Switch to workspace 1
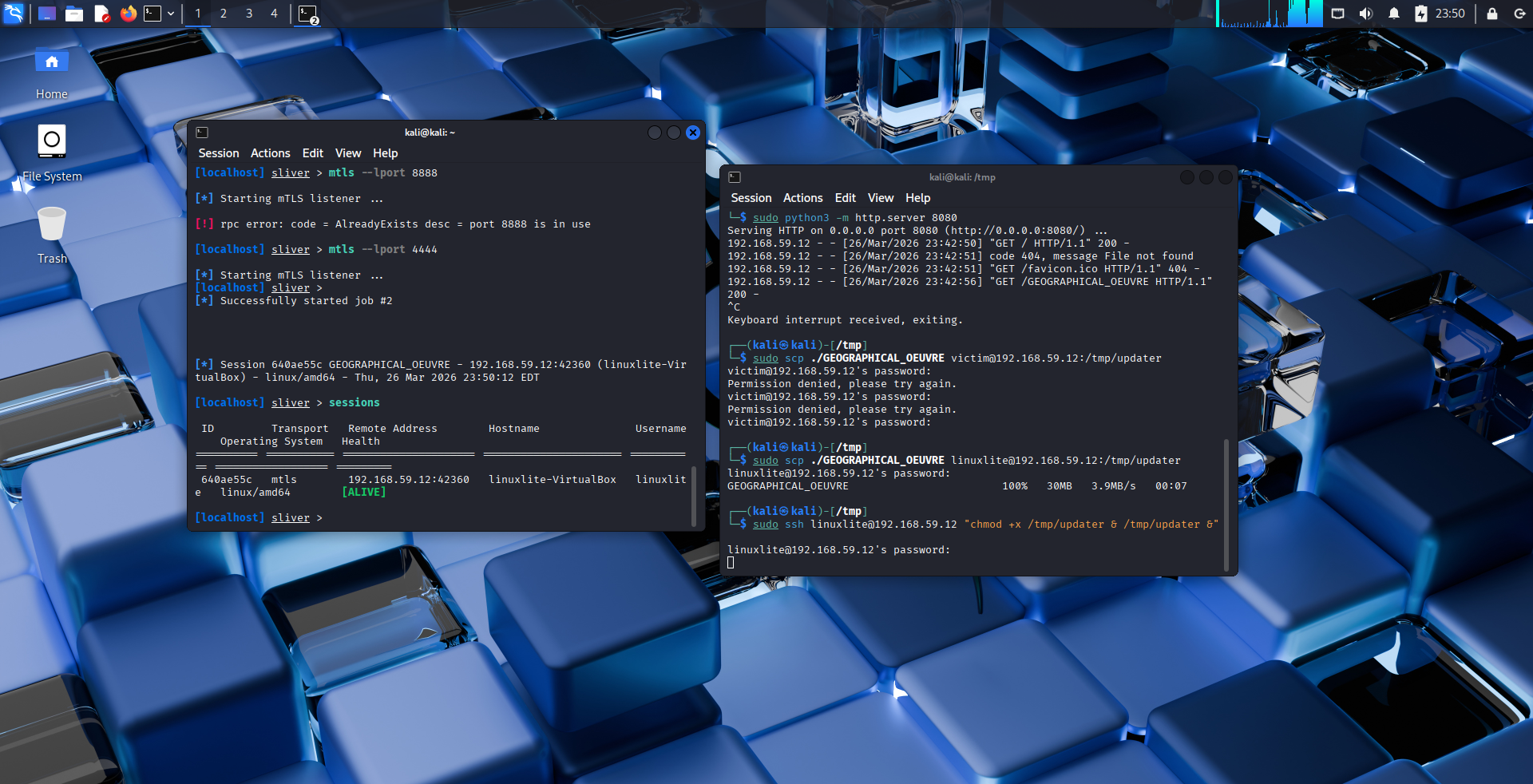Viewport: 1533px width, 784px height. tap(198, 14)
